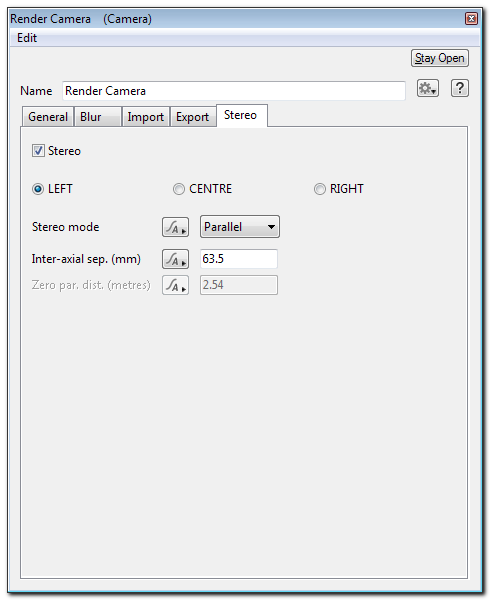This screenshot has width=490, height=600.
Task: Switch to the Export tab
Action: [x=193, y=117]
